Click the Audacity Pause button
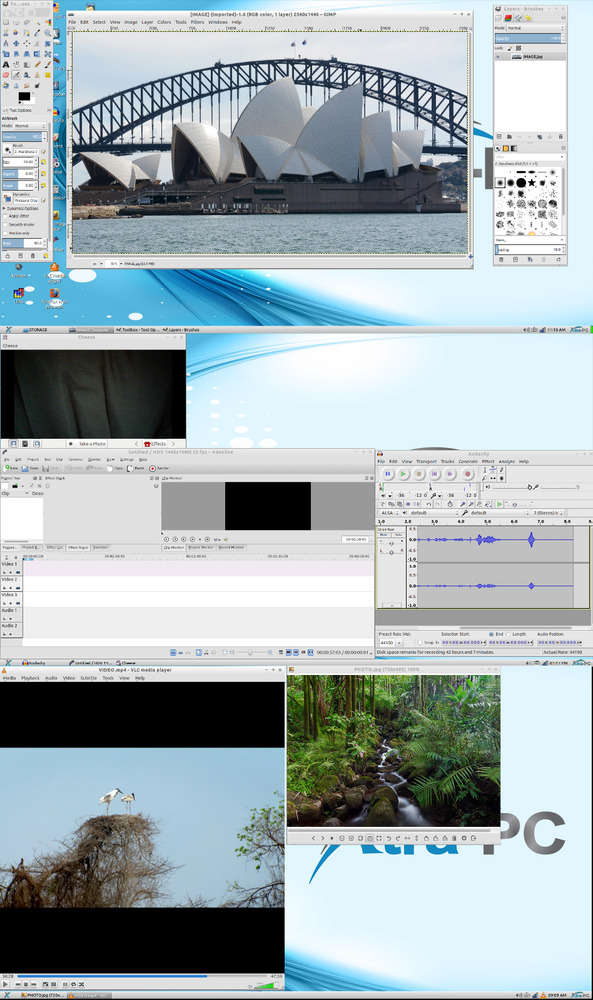The height and width of the screenshot is (1000, 593). point(388,474)
